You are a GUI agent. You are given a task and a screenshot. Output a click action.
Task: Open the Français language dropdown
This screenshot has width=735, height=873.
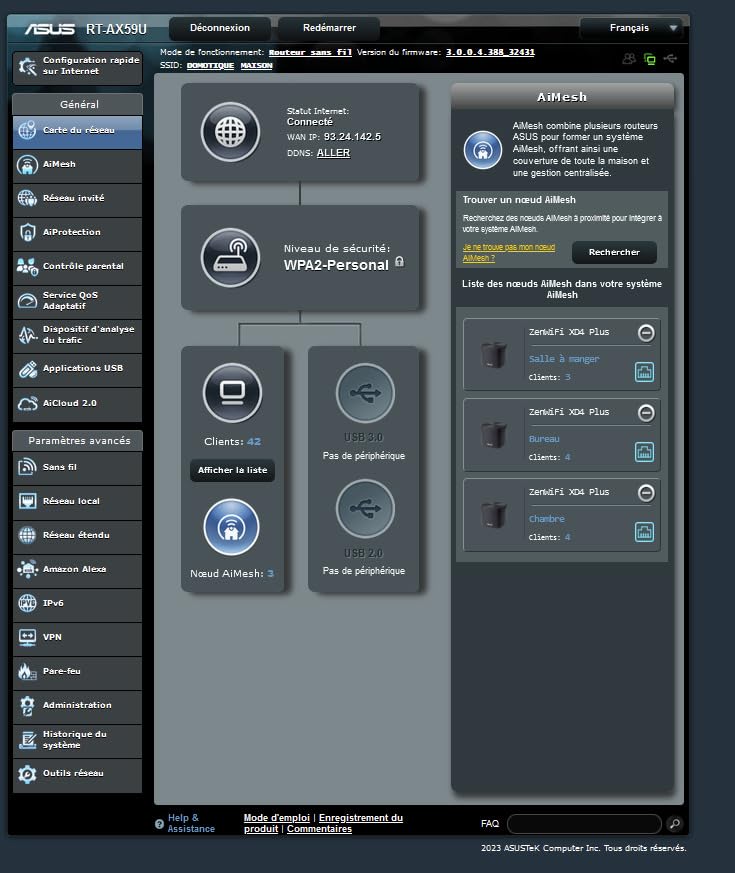631,28
